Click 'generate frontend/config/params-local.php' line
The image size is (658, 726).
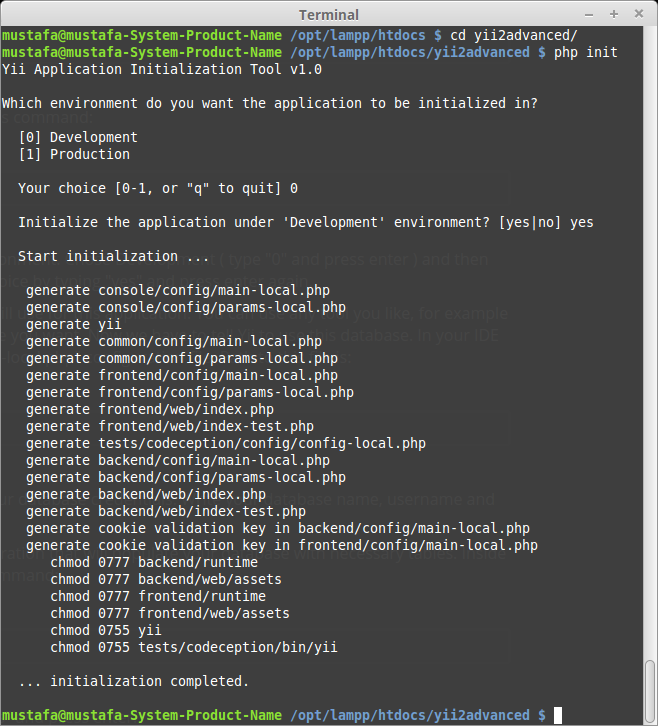[190, 392]
